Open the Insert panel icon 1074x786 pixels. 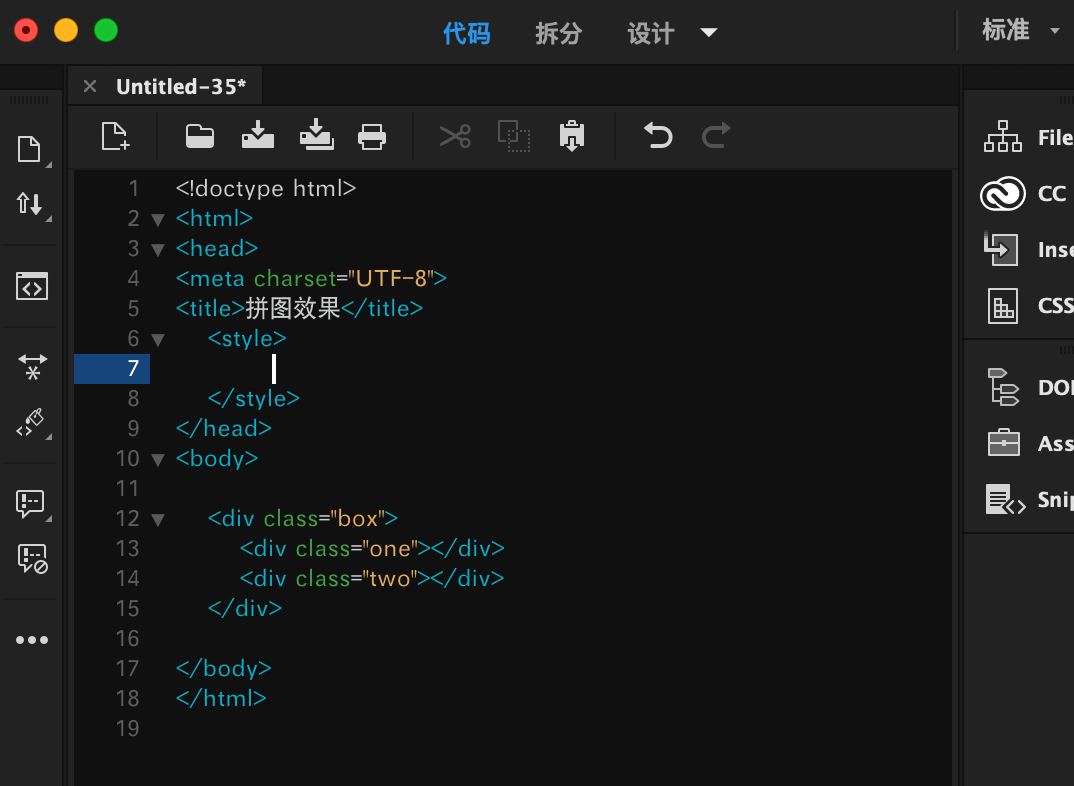[x=1001, y=249]
